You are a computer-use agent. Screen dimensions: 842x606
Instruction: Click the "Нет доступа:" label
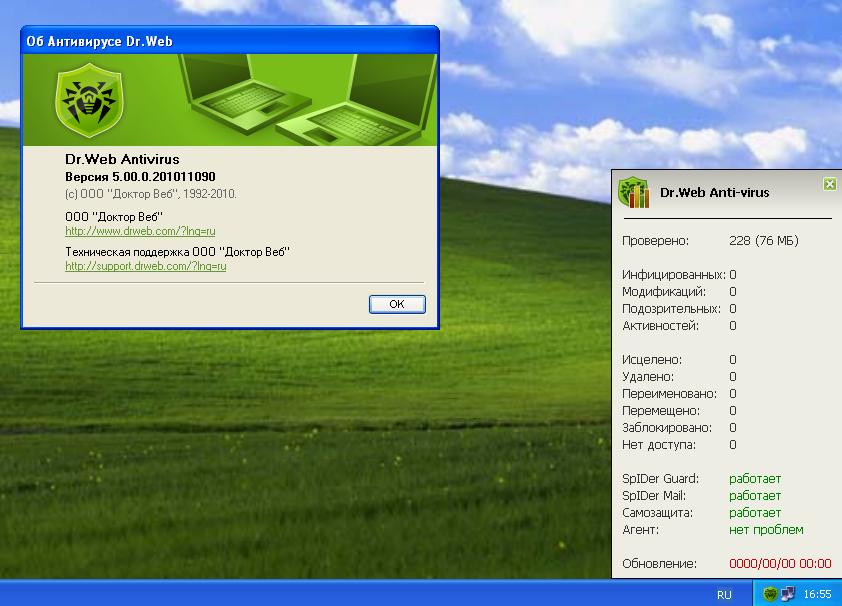659,445
